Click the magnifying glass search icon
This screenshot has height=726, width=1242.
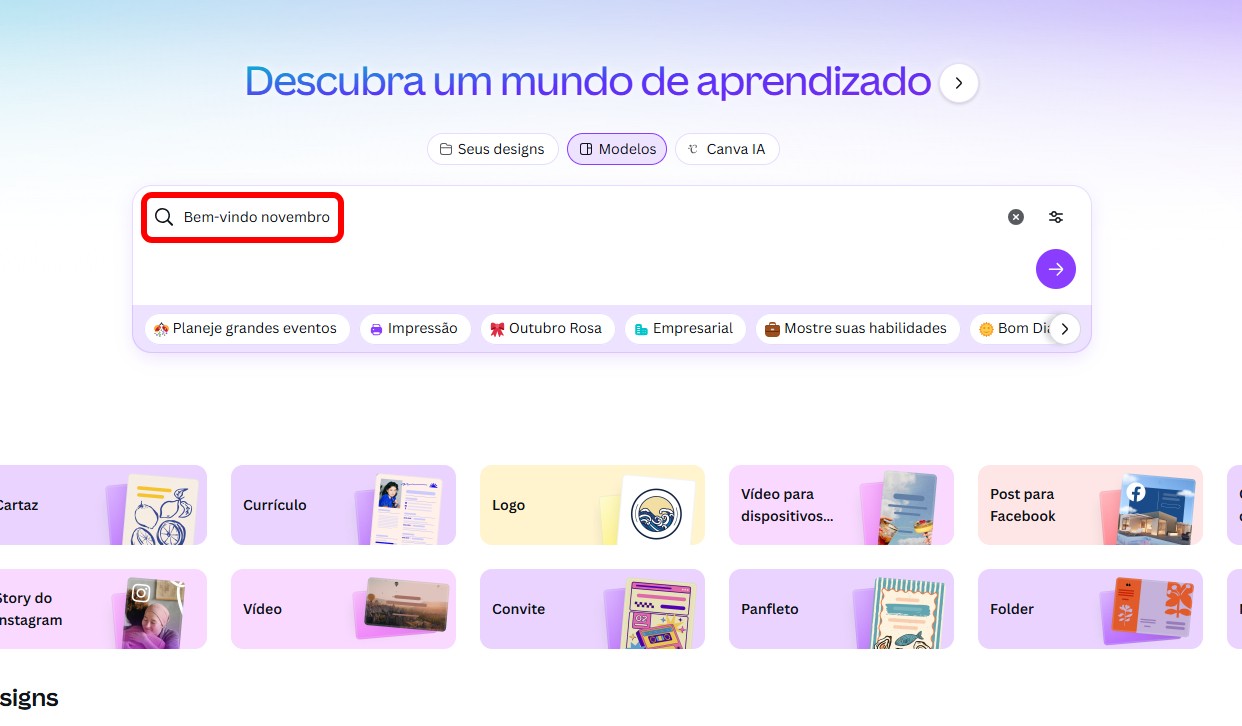(164, 217)
